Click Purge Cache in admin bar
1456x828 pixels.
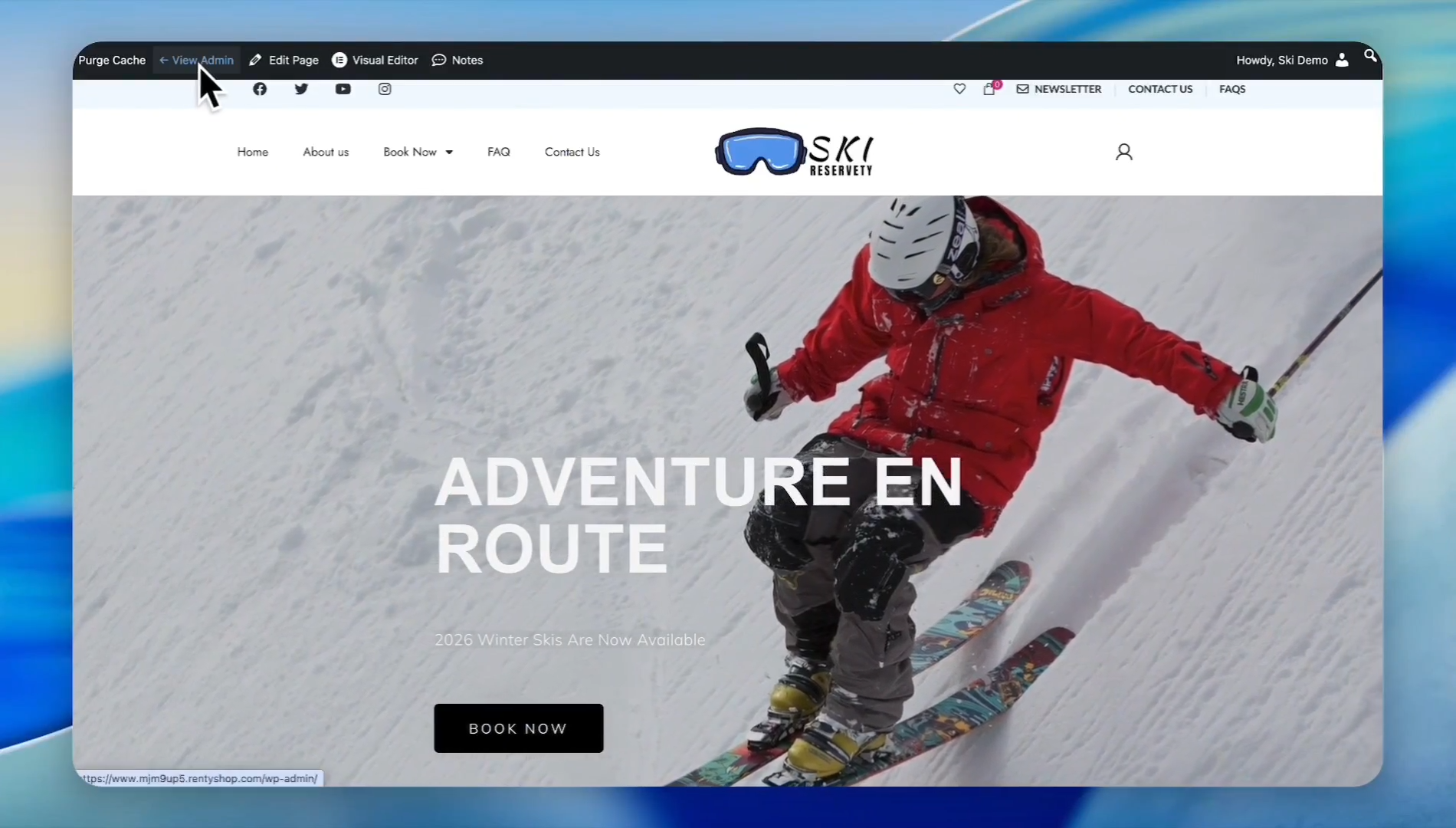(x=112, y=60)
